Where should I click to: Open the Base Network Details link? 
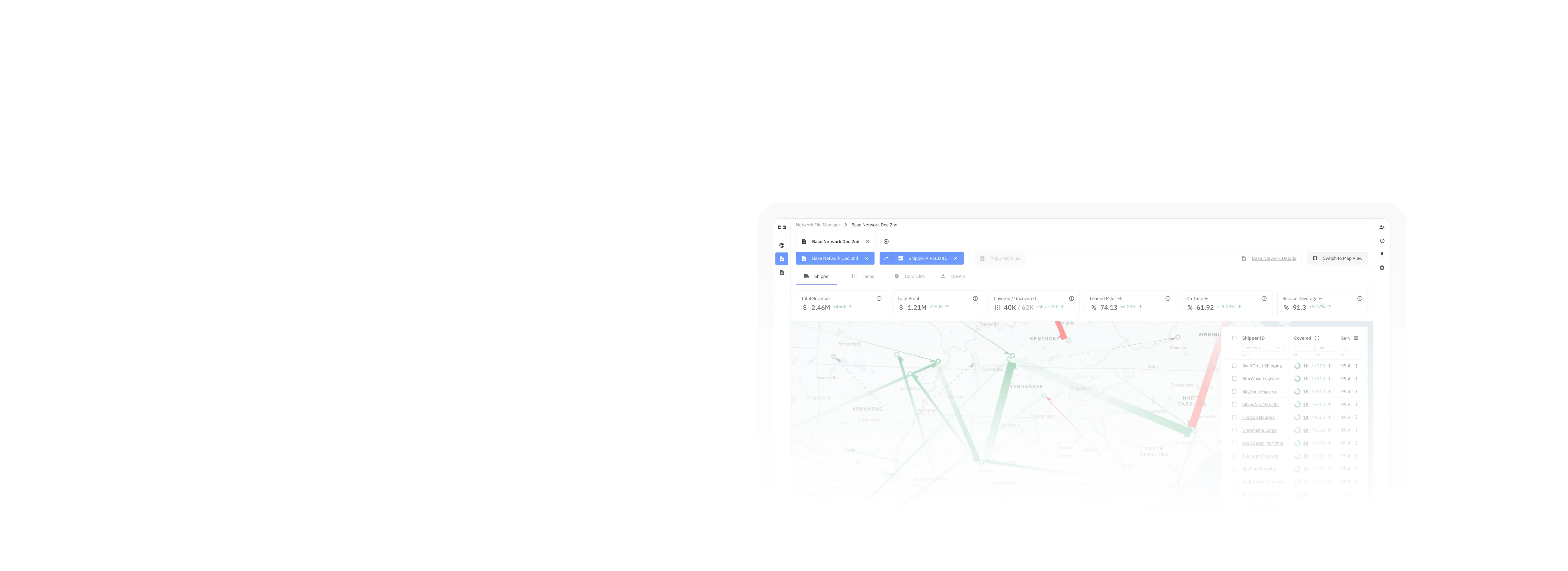(x=1273, y=258)
